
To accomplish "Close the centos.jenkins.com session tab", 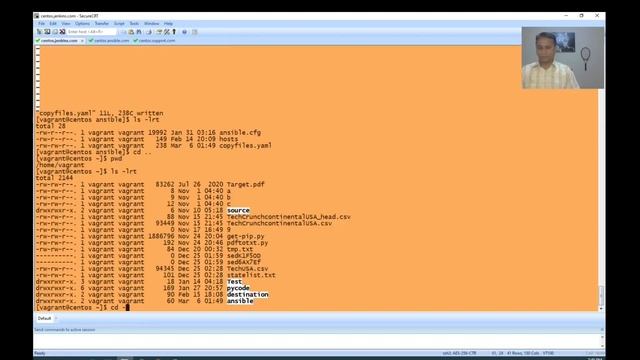I will point(82,41).
